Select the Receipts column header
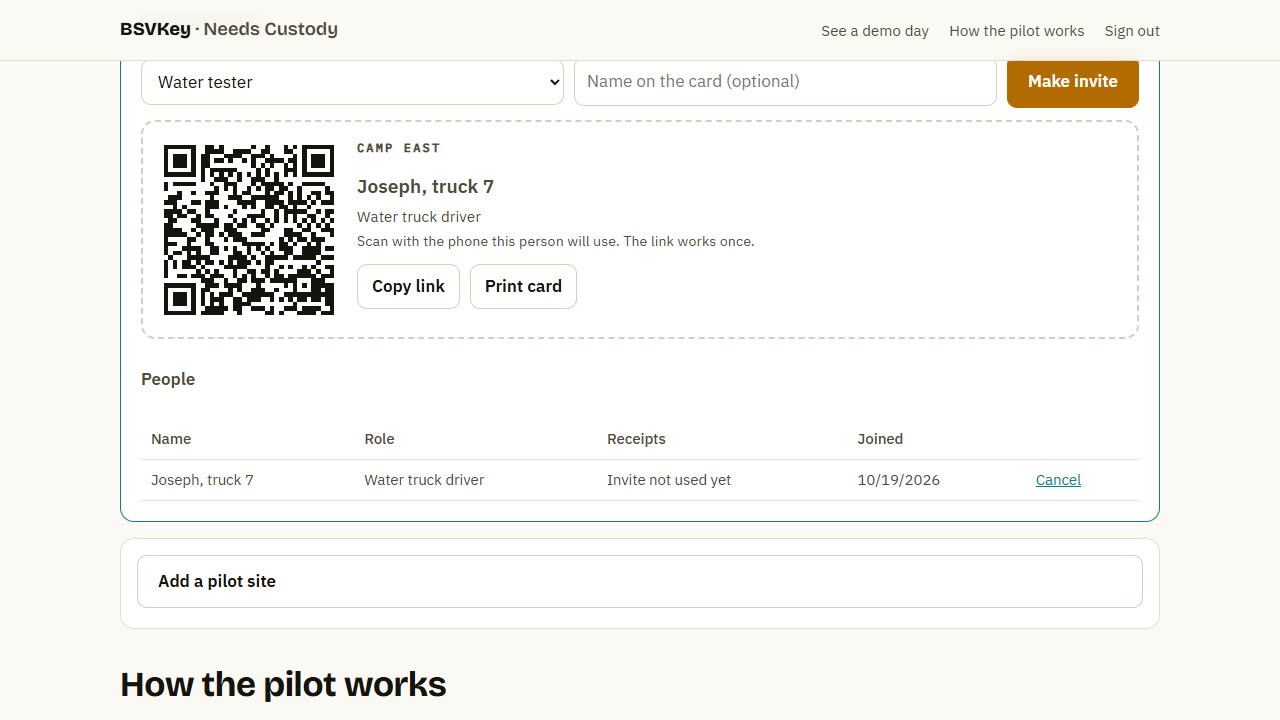1280x720 pixels. pyautogui.click(x=636, y=439)
